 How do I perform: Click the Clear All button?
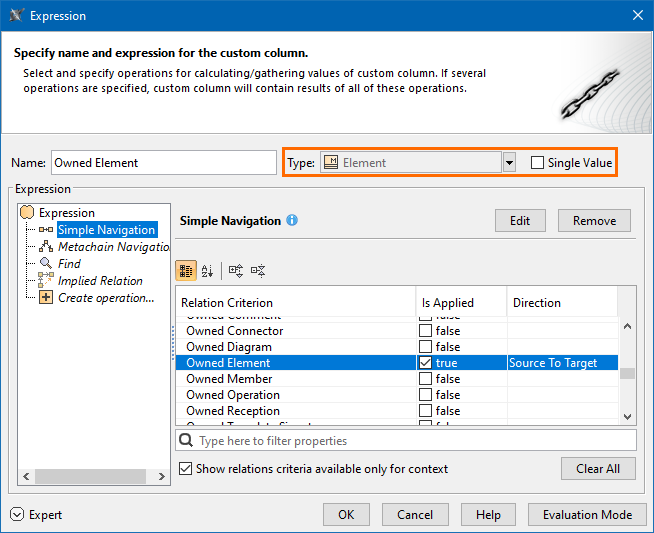598,468
